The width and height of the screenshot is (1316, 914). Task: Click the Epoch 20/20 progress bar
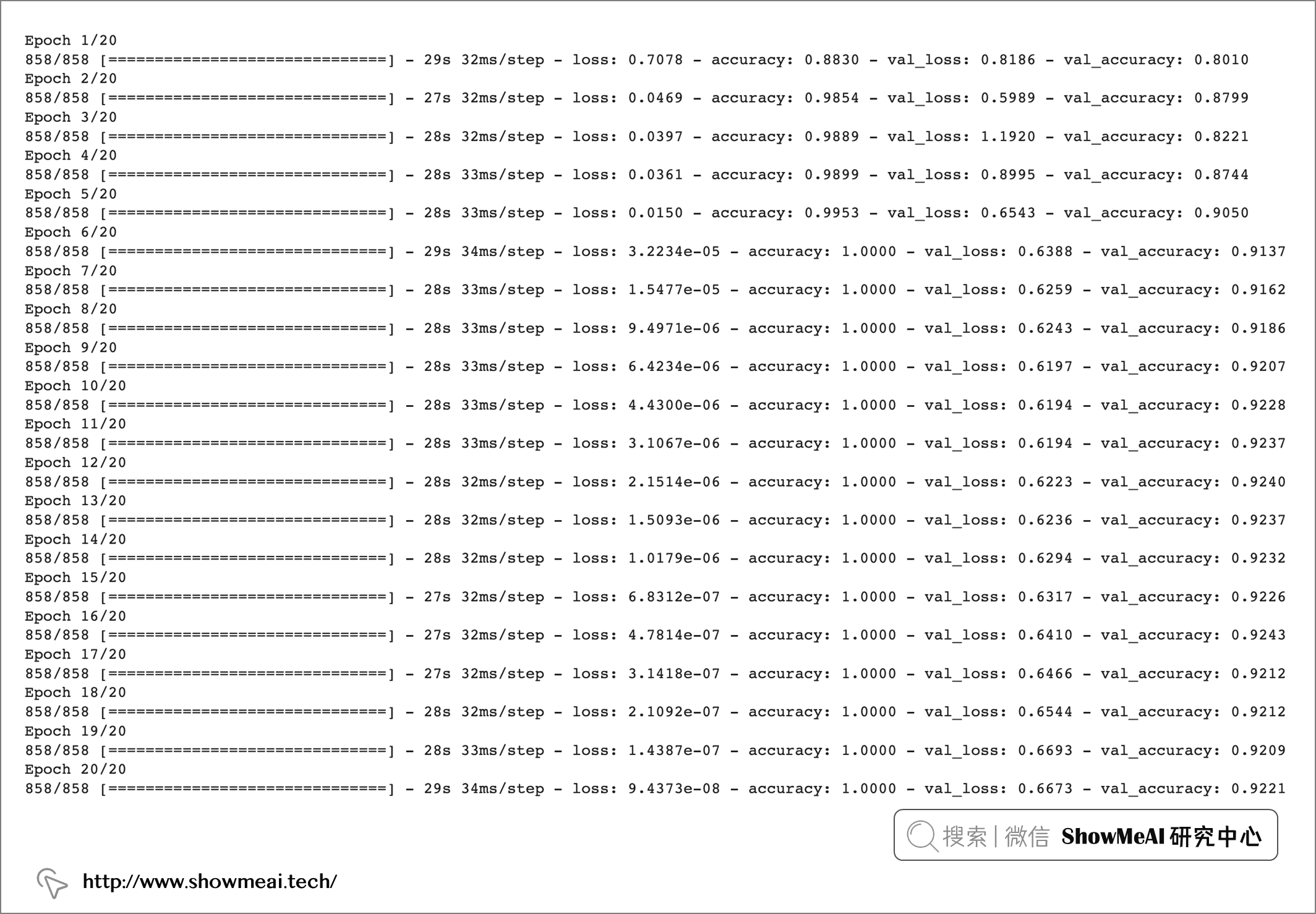(247, 788)
